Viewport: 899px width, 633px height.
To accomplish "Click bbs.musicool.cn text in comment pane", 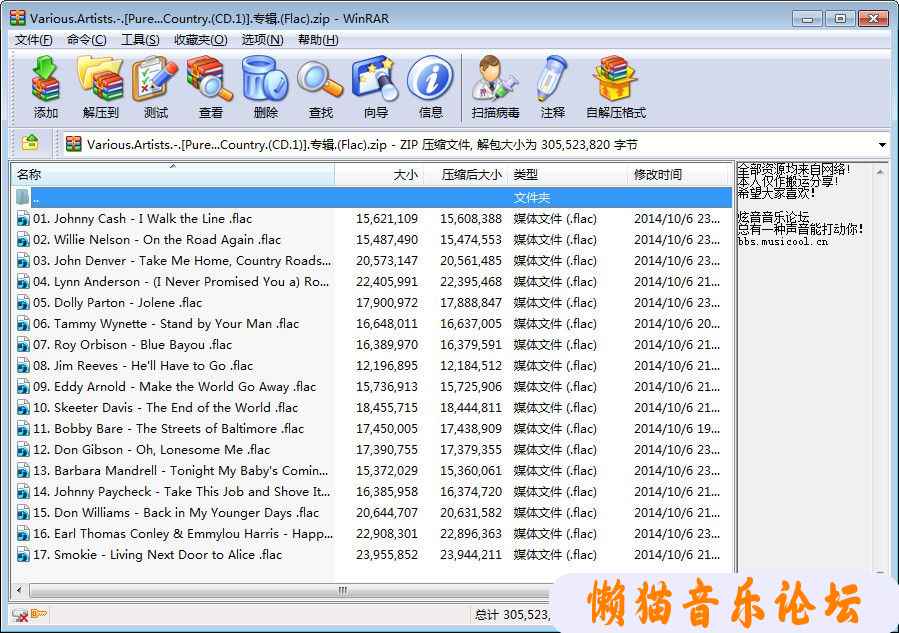I will (783, 242).
